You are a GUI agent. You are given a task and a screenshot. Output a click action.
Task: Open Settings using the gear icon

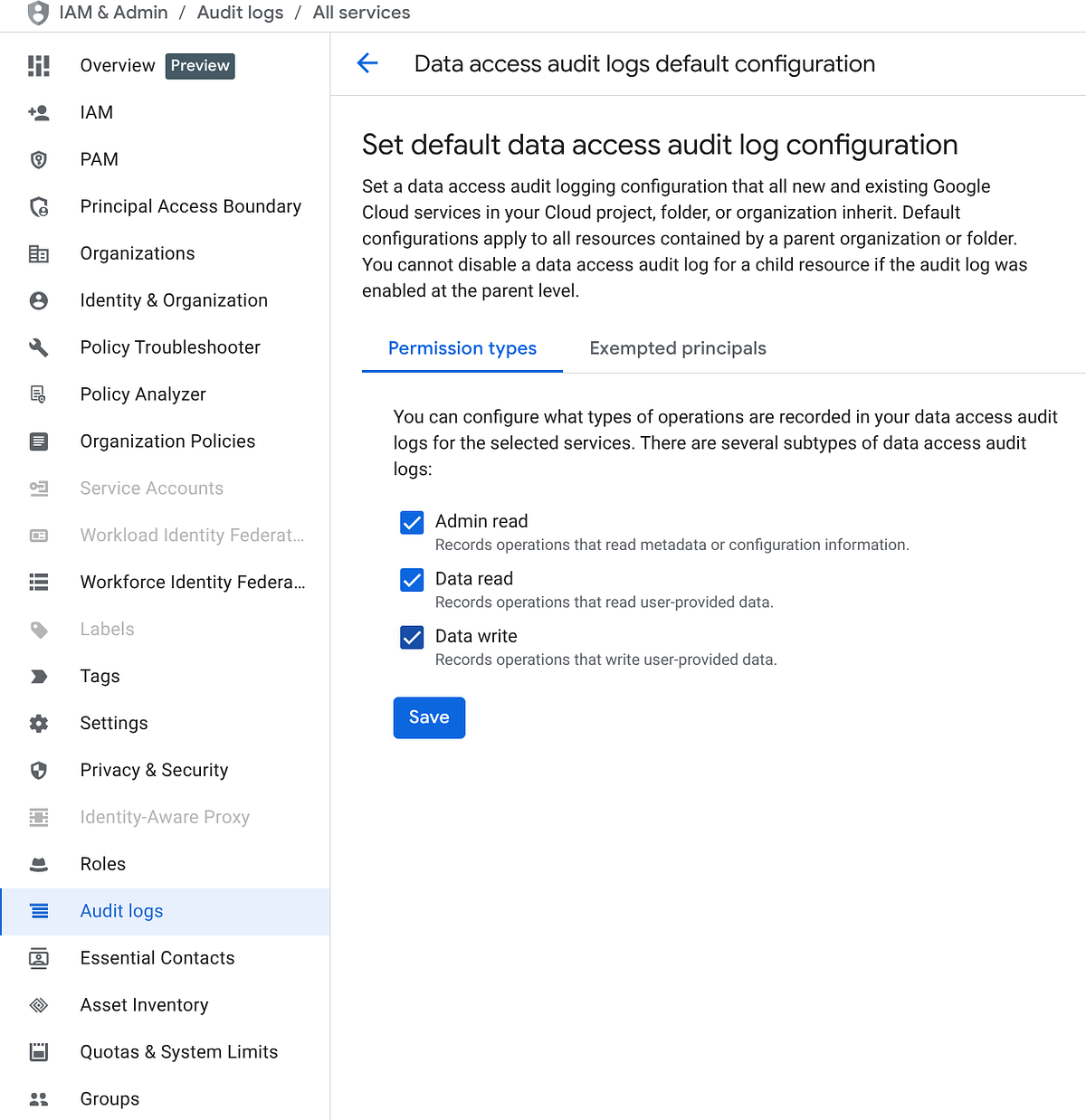(38, 723)
